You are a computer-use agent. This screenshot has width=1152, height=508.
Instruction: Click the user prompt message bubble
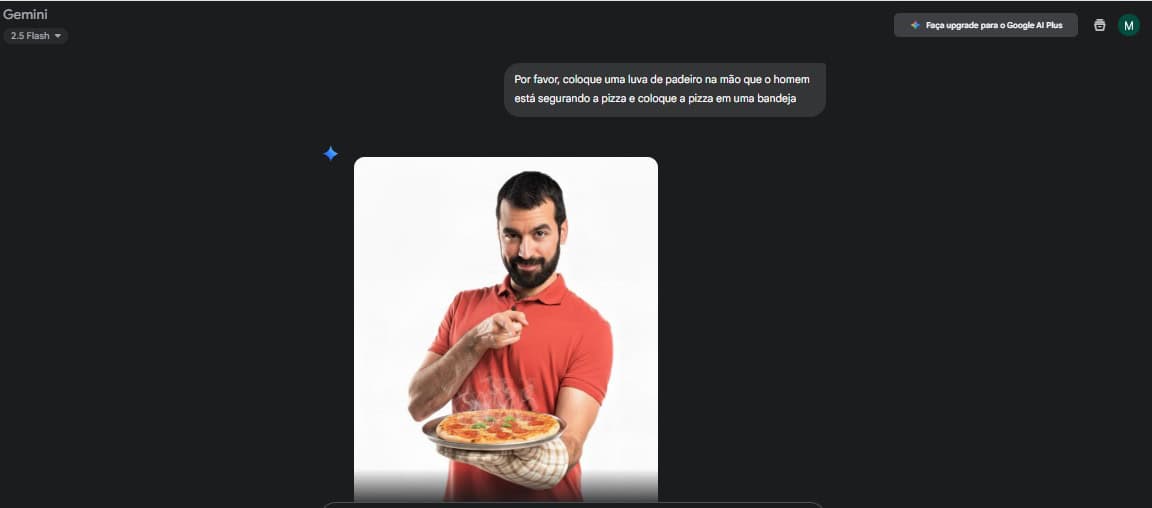[665, 89]
